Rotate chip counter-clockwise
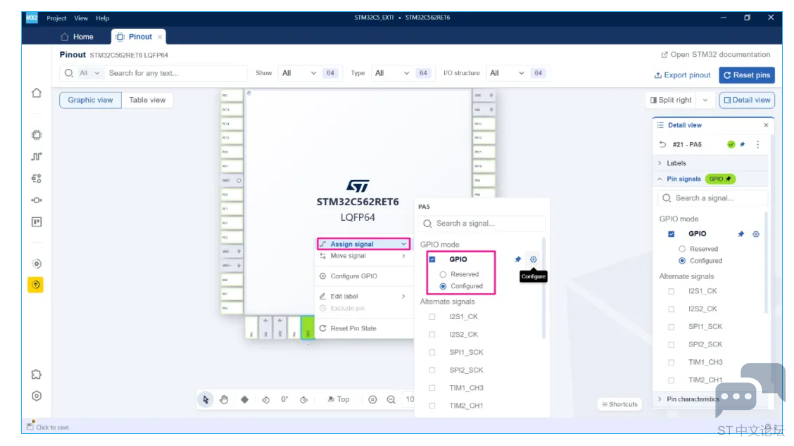This screenshot has width=794, height=446. click(266, 399)
